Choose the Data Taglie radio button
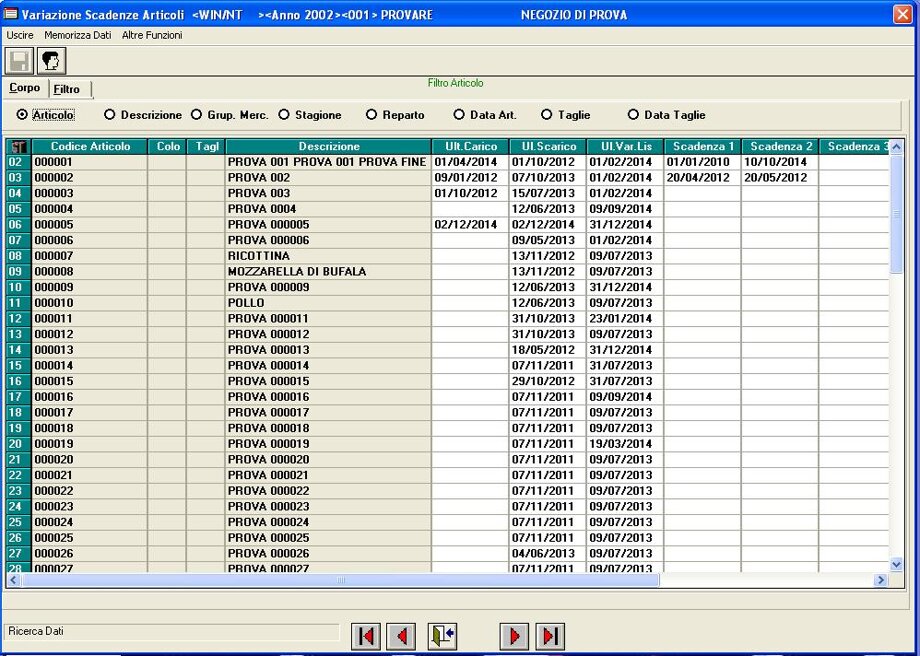 (633, 115)
